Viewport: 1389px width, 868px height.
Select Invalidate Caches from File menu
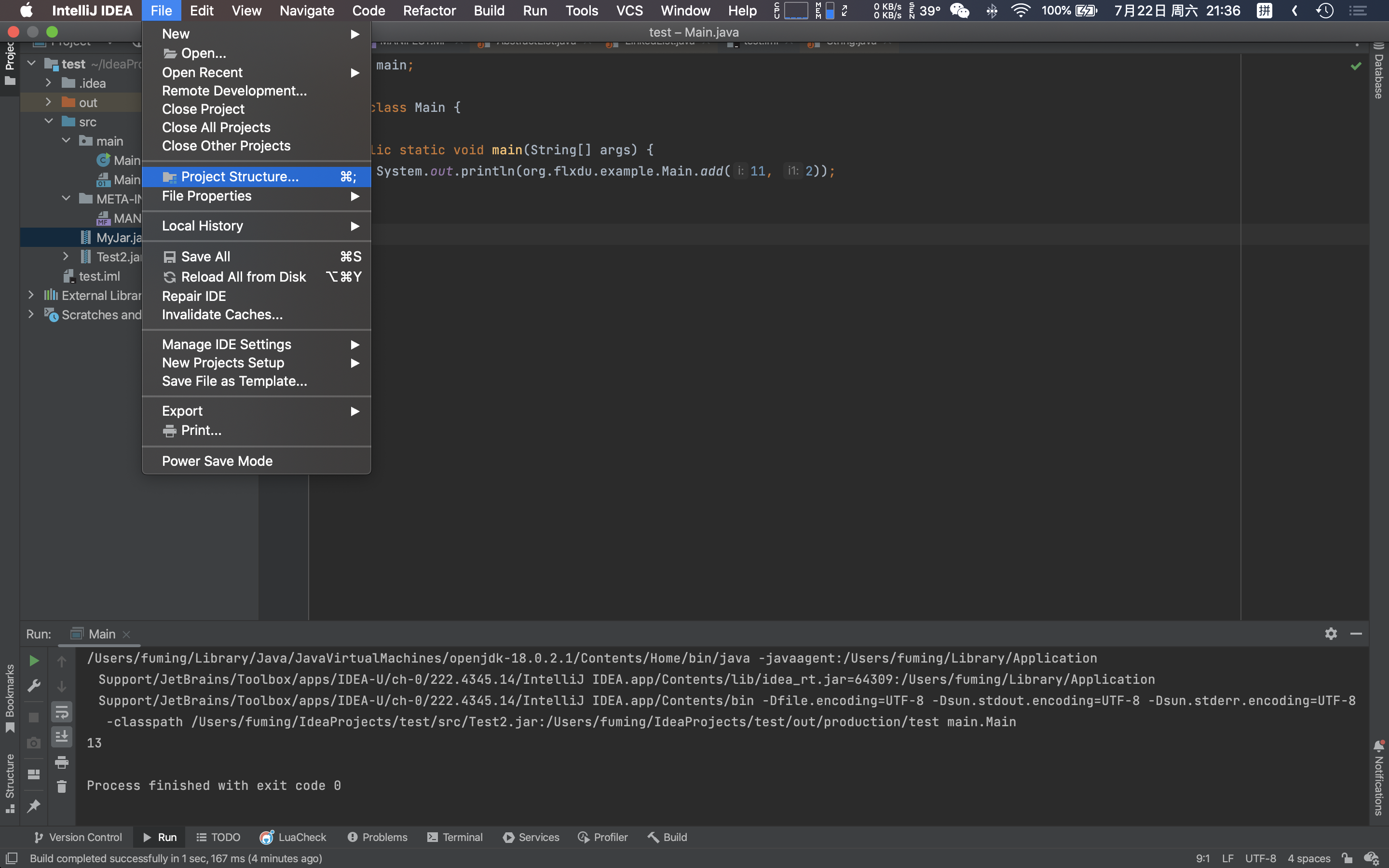[x=222, y=314]
